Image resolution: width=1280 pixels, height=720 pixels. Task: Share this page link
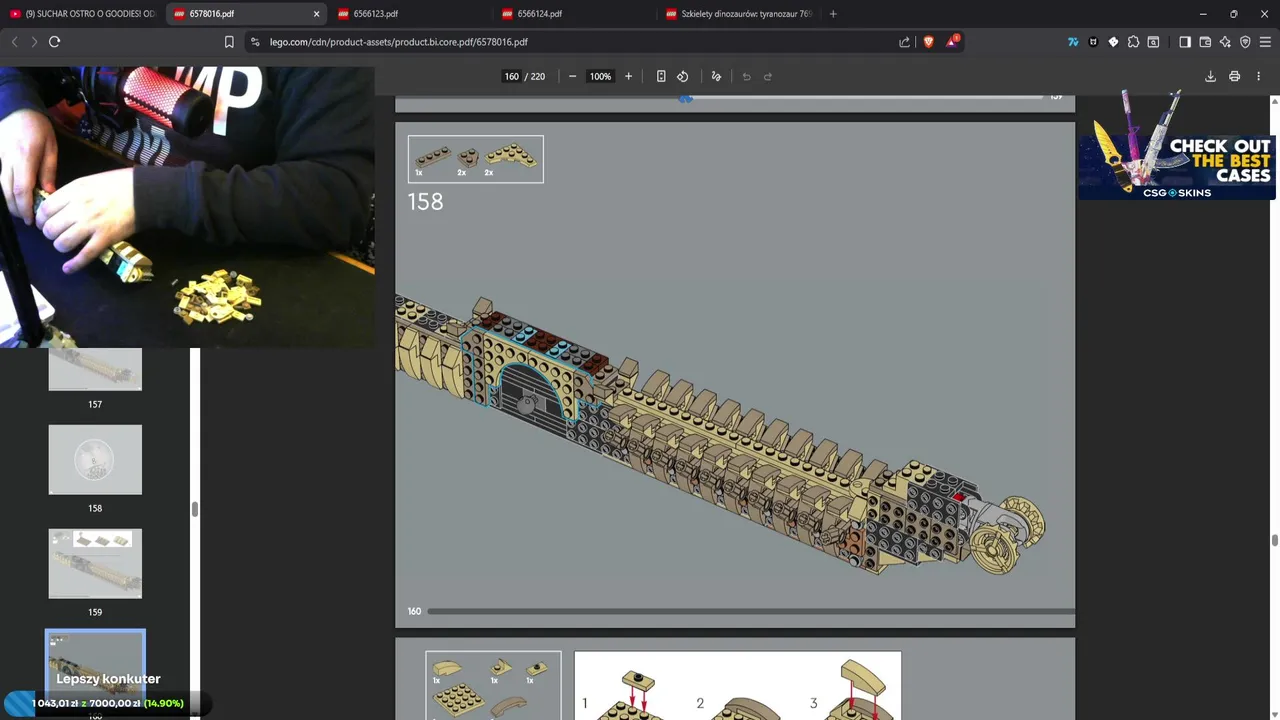pyautogui.click(x=905, y=42)
